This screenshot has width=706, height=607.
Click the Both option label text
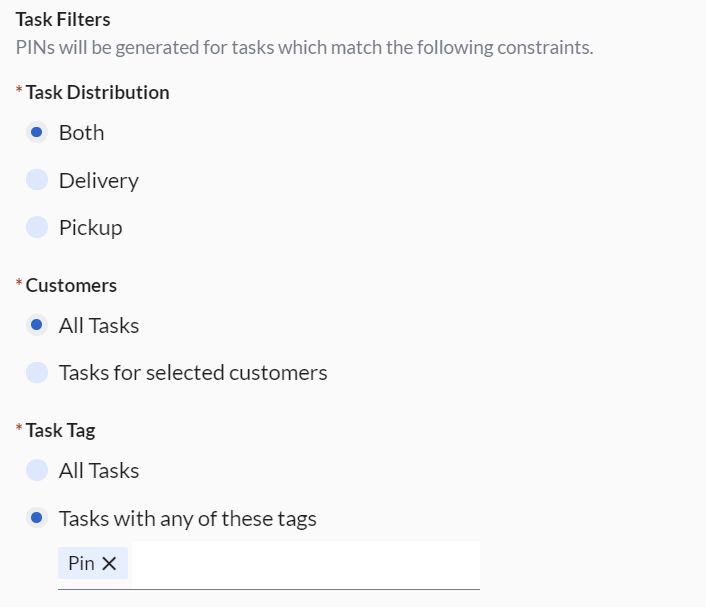(81, 133)
